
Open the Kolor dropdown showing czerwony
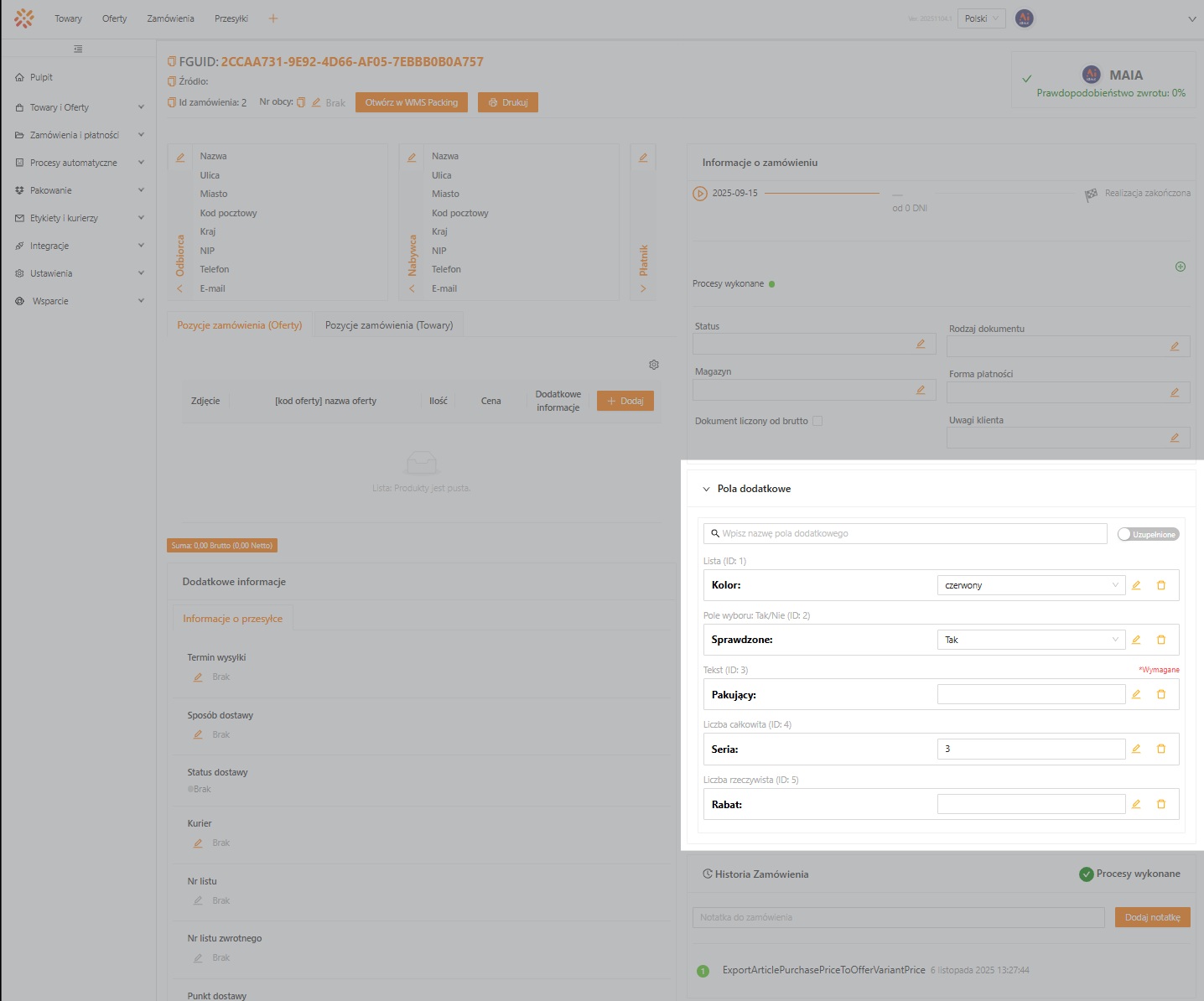[x=1030, y=585]
